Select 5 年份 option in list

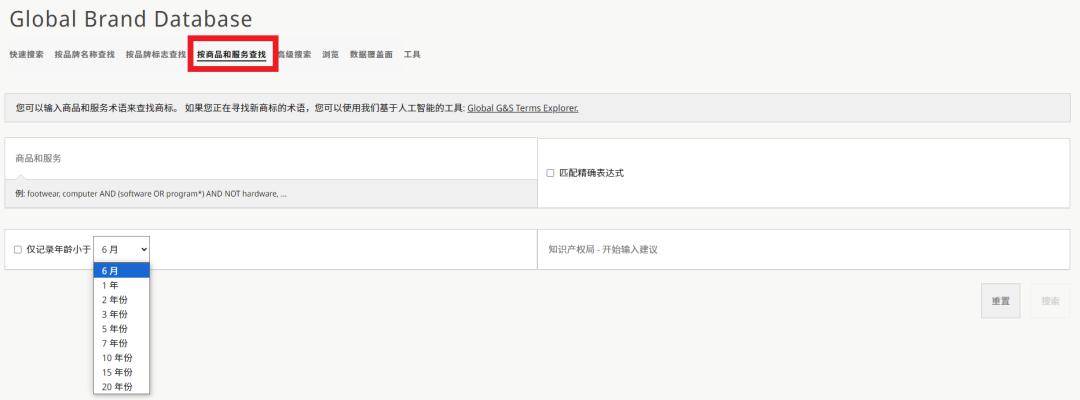pyautogui.click(x=114, y=328)
